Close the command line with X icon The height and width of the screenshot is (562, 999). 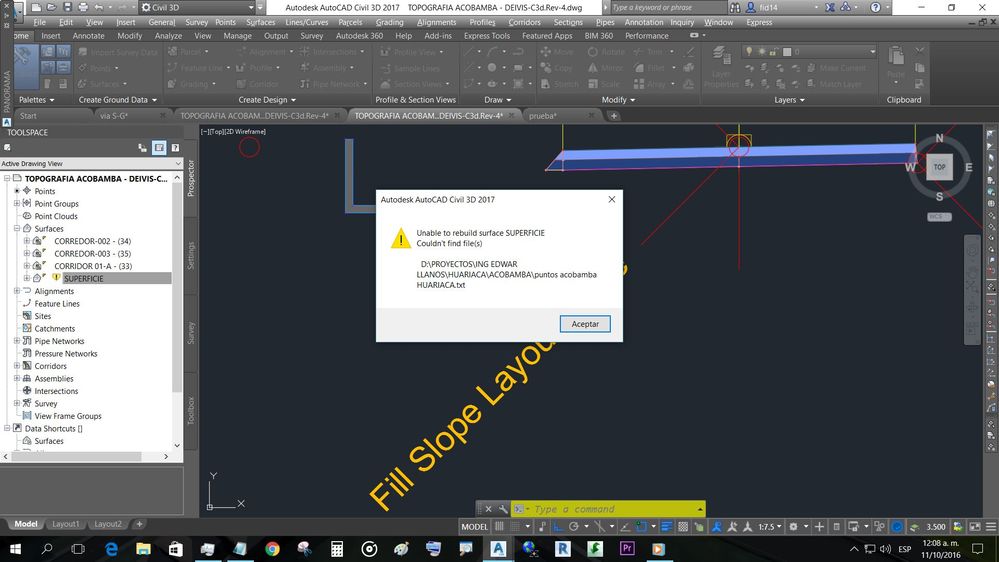click(488, 509)
